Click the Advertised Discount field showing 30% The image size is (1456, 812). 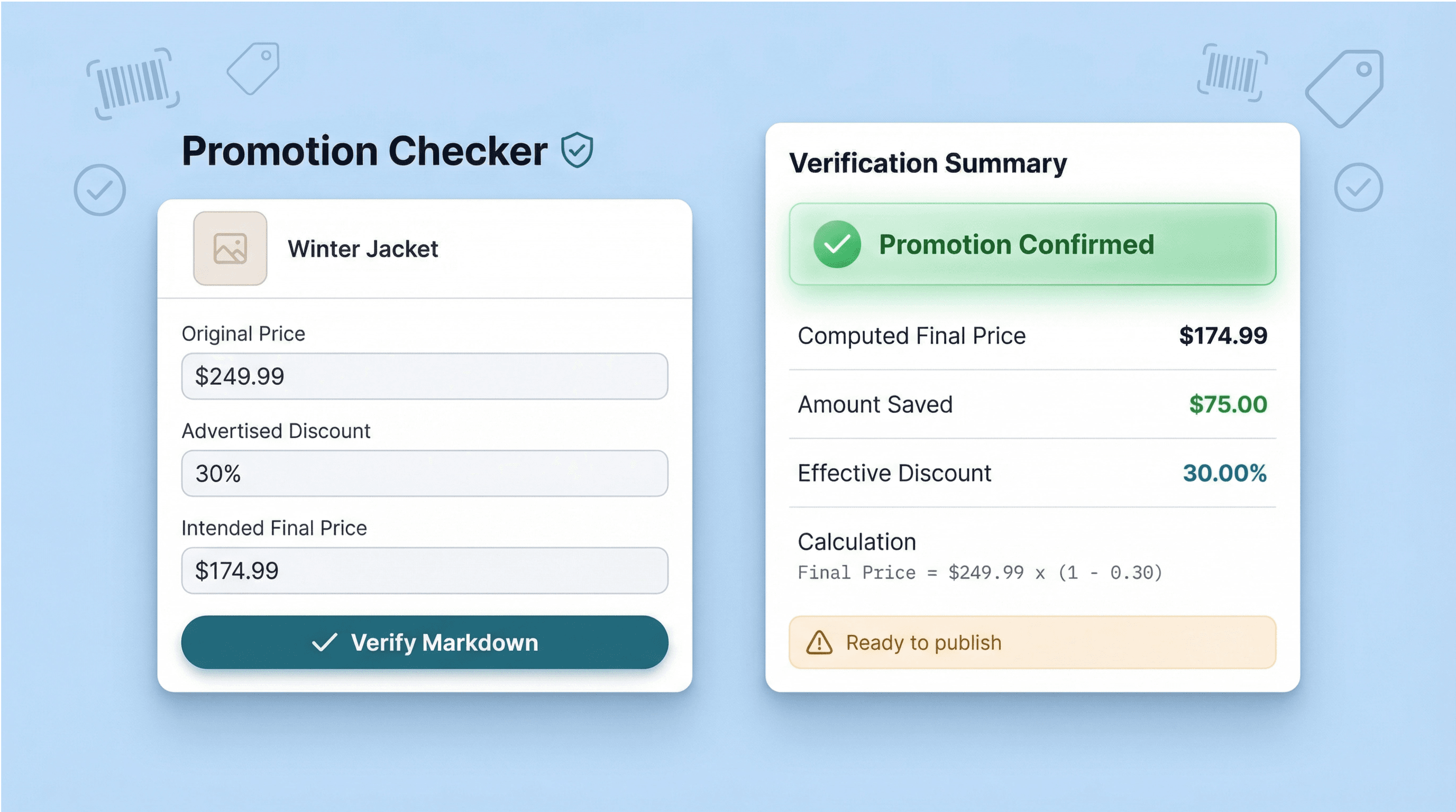point(425,474)
